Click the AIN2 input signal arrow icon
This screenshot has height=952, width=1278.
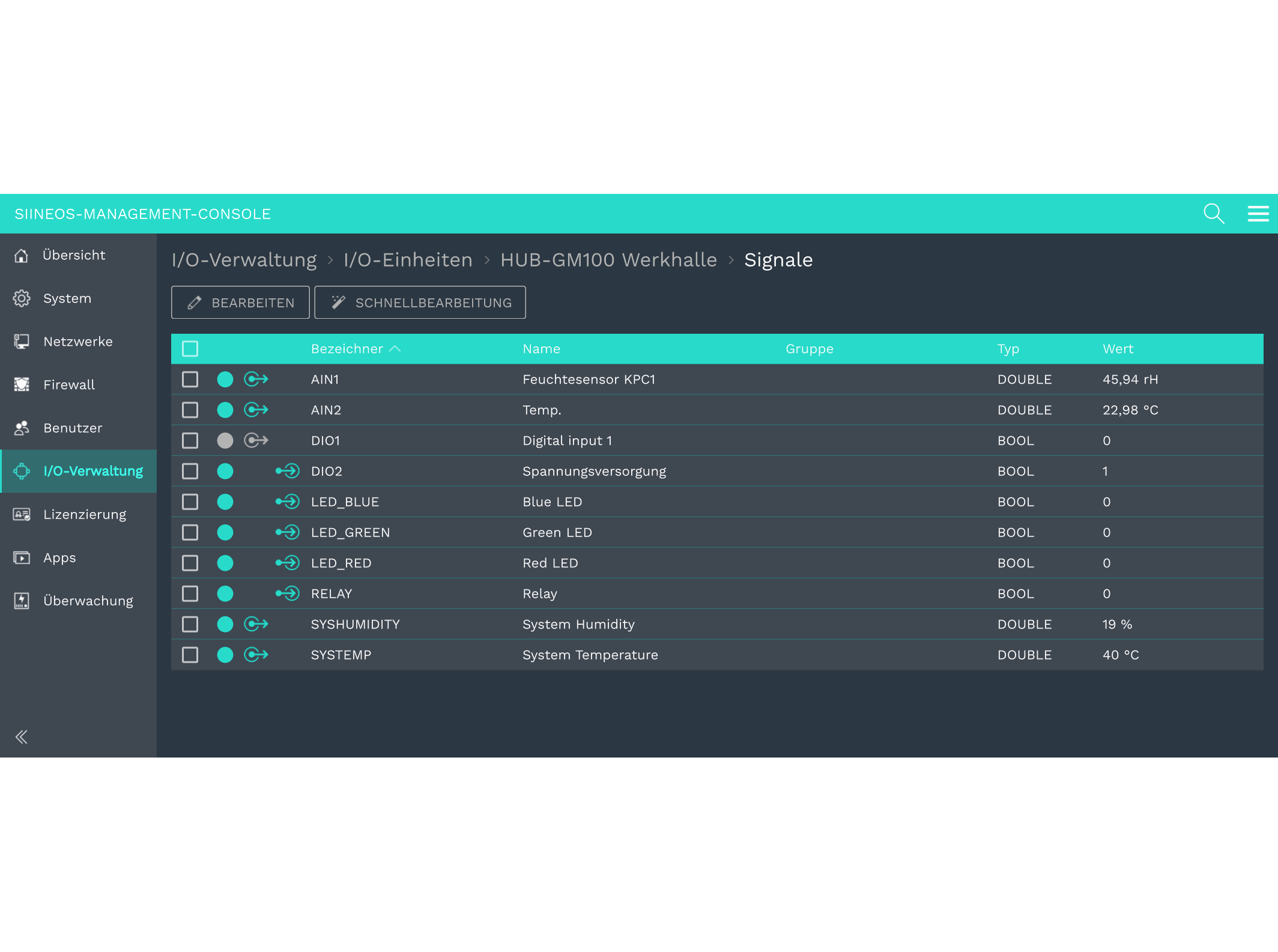click(x=256, y=410)
